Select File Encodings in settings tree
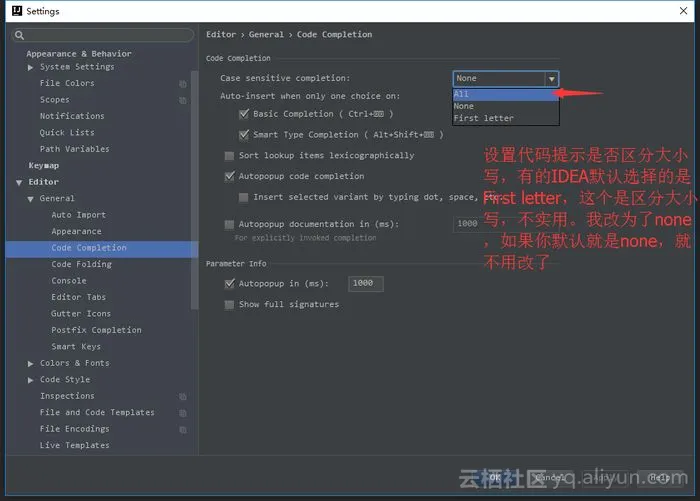This screenshot has width=700, height=501. click(75, 429)
